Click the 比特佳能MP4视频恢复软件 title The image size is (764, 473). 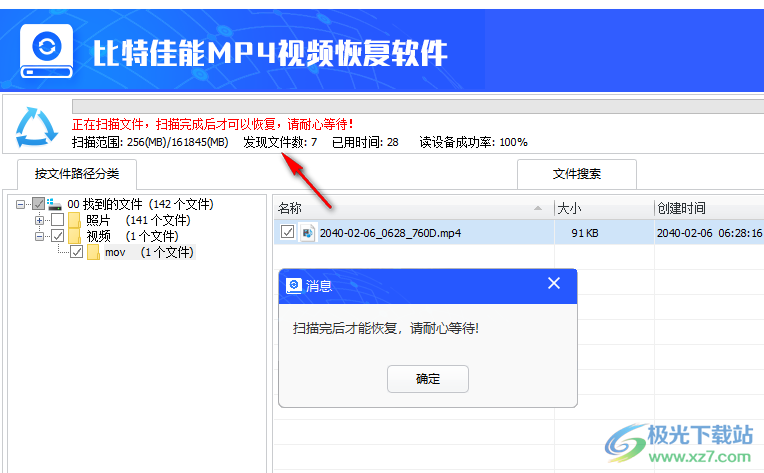[270, 53]
